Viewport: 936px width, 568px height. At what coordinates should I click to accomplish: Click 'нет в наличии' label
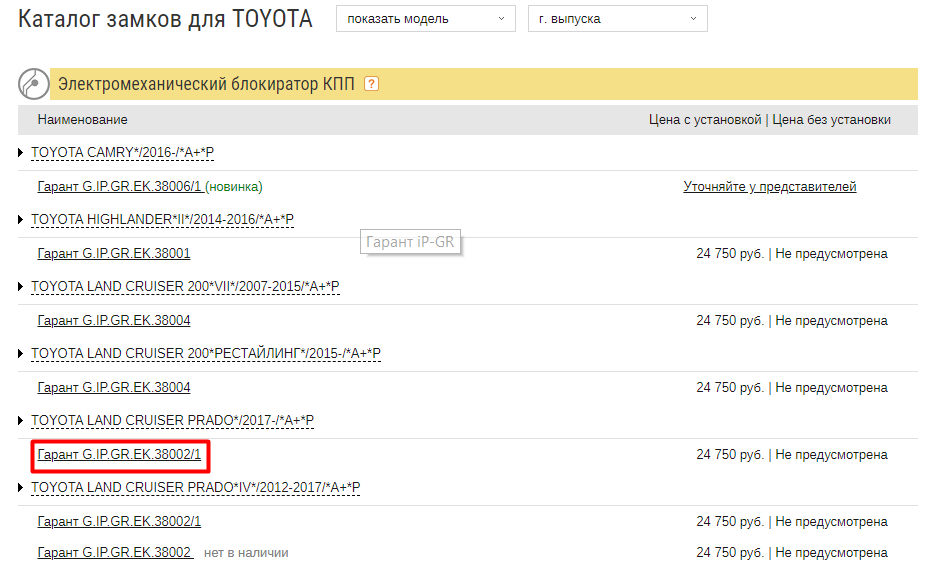point(246,553)
